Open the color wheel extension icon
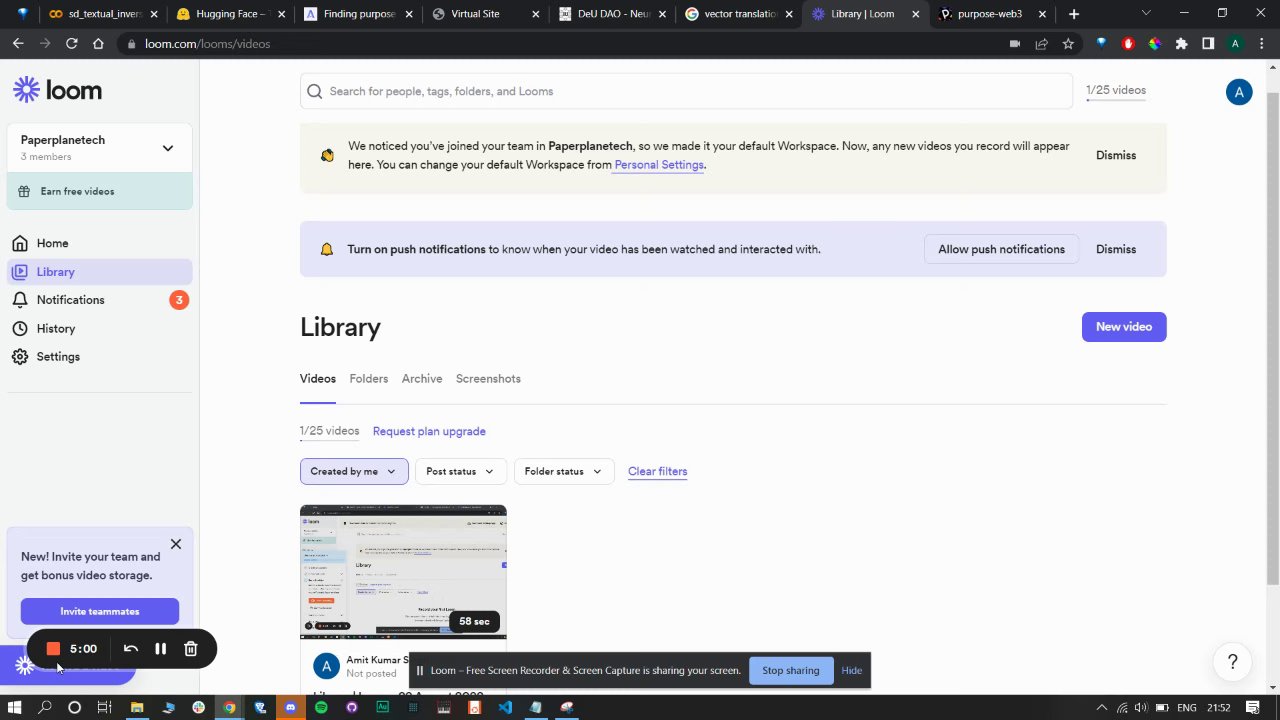 click(x=1155, y=44)
